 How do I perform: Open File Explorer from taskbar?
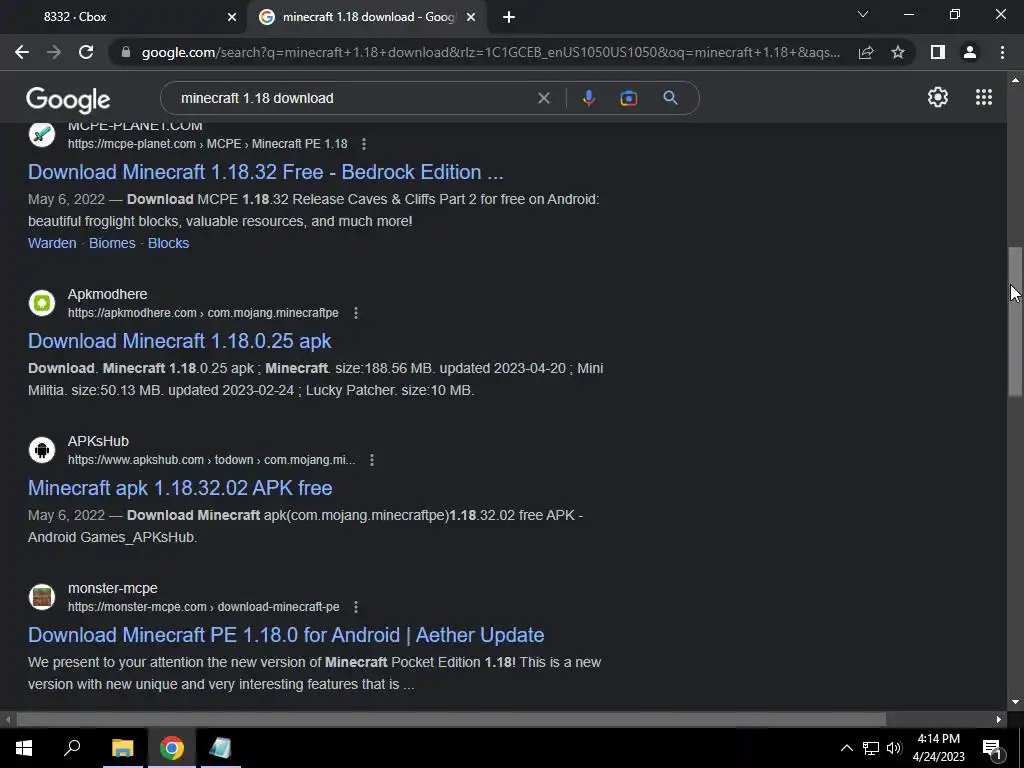click(122, 748)
